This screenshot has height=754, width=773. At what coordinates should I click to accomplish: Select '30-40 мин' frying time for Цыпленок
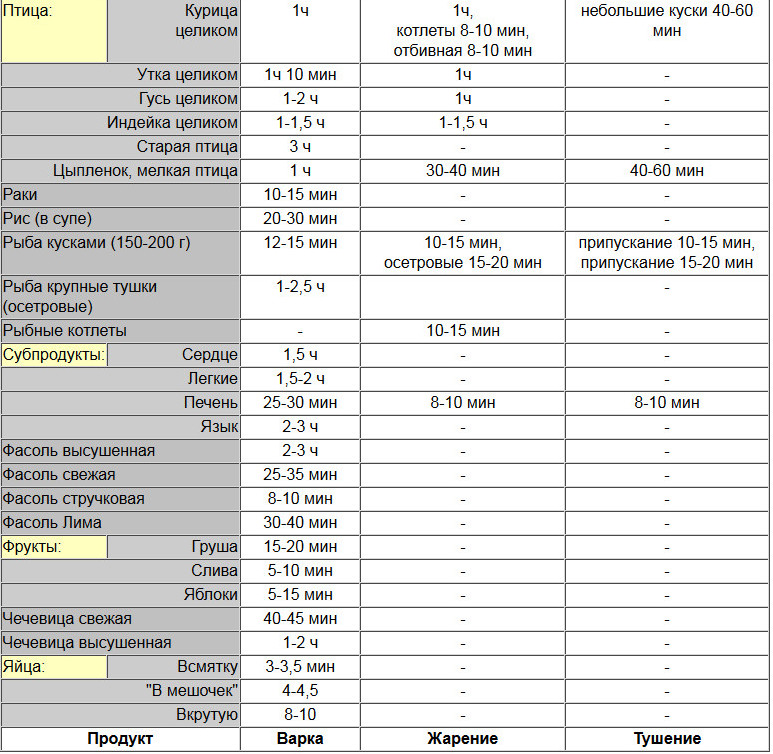pos(462,171)
